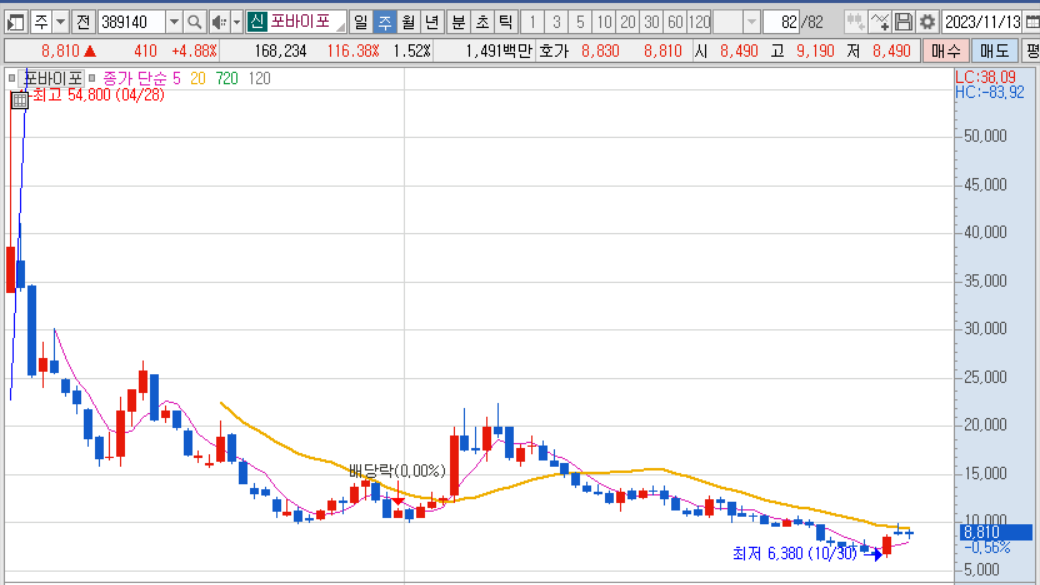Viewport: 1040px width, 585px height.
Task: Click the volume value 168,234
Action: (280, 51)
